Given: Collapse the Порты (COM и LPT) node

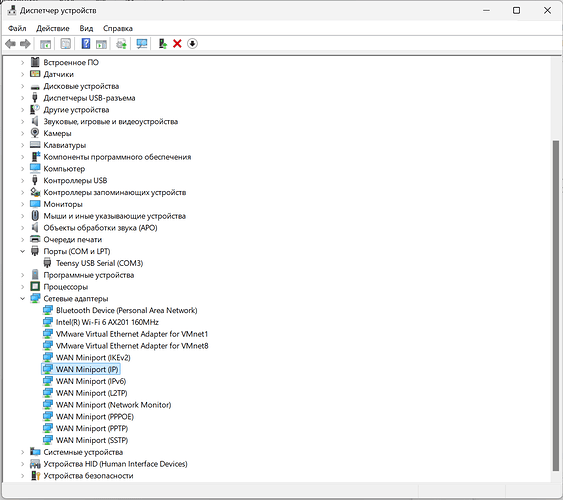Looking at the screenshot, I should 23,251.
